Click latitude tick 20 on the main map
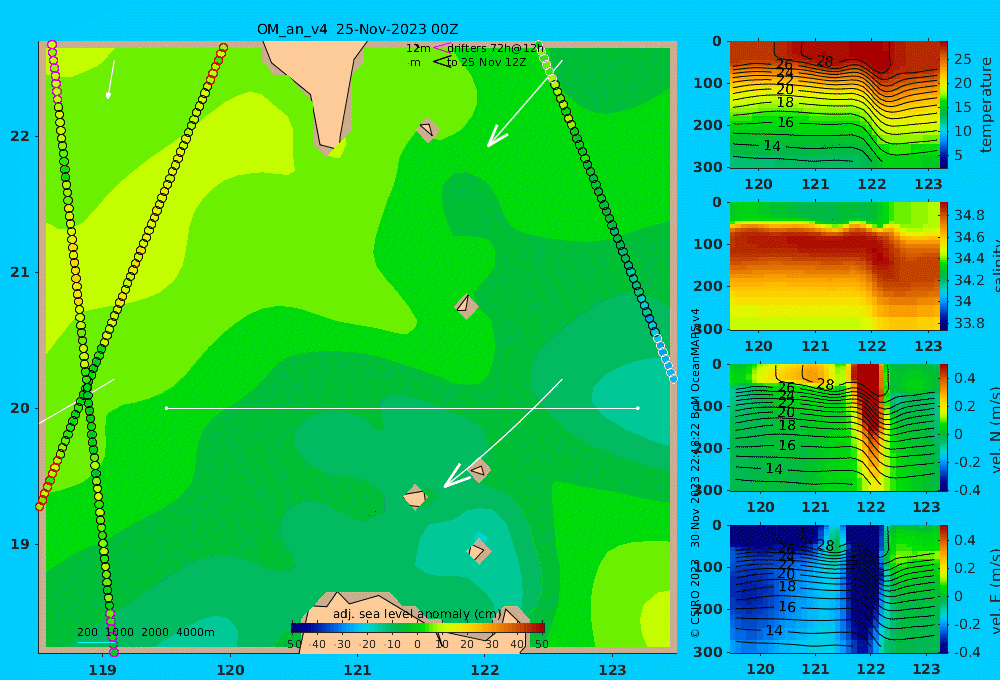Viewport: 1000px width, 680px height. 20,408
